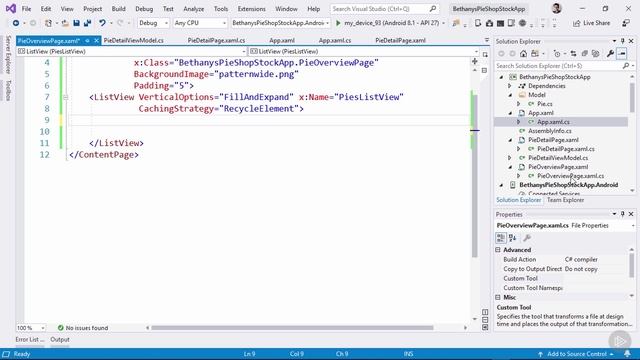This screenshot has width=640, height=360.
Task: Open the Toolbox side tab
Action: (8, 90)
